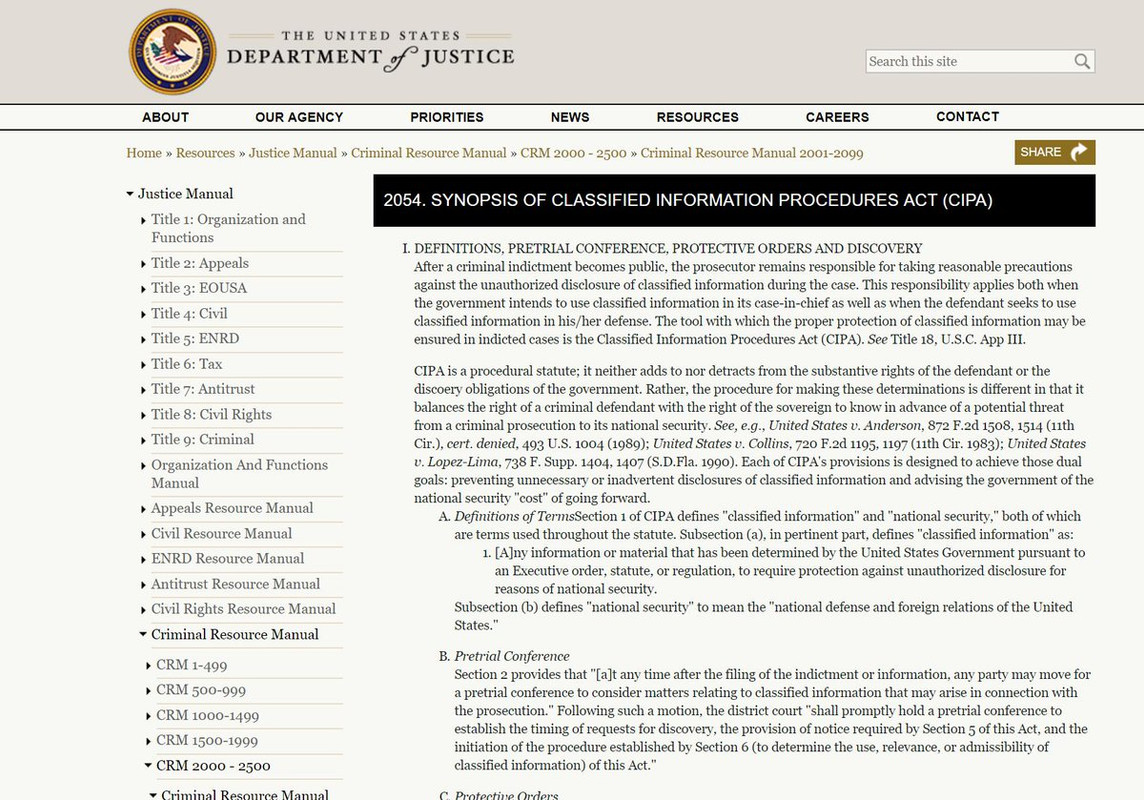1144x800 pixels.
Task: Collapse the Justice Manual tree arrow
Action: 130,194
